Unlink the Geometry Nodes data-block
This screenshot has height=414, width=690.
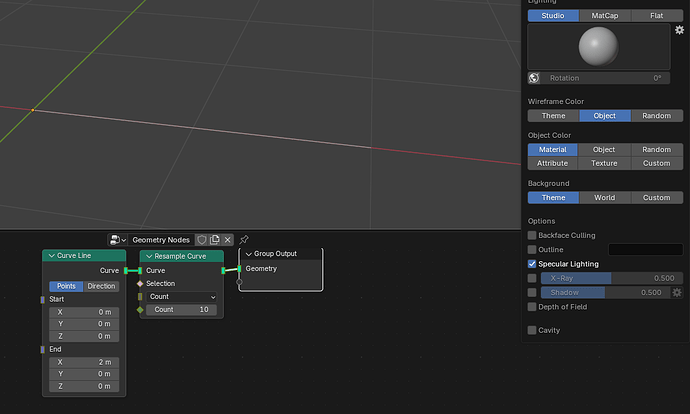point(228,240)
